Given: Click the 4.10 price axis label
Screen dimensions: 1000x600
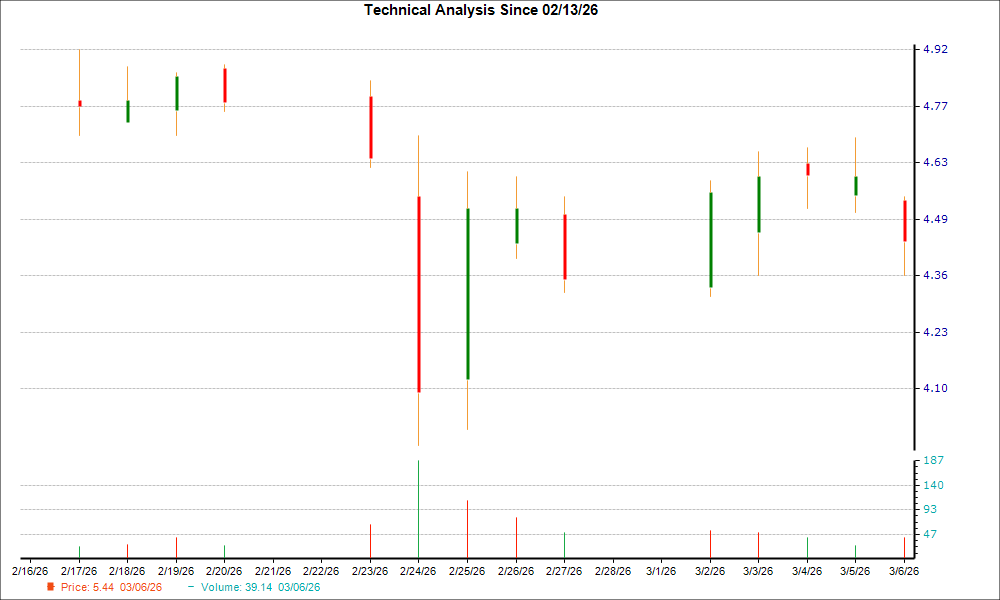Looking at the screenshot, I should click(x=934, y=388).
